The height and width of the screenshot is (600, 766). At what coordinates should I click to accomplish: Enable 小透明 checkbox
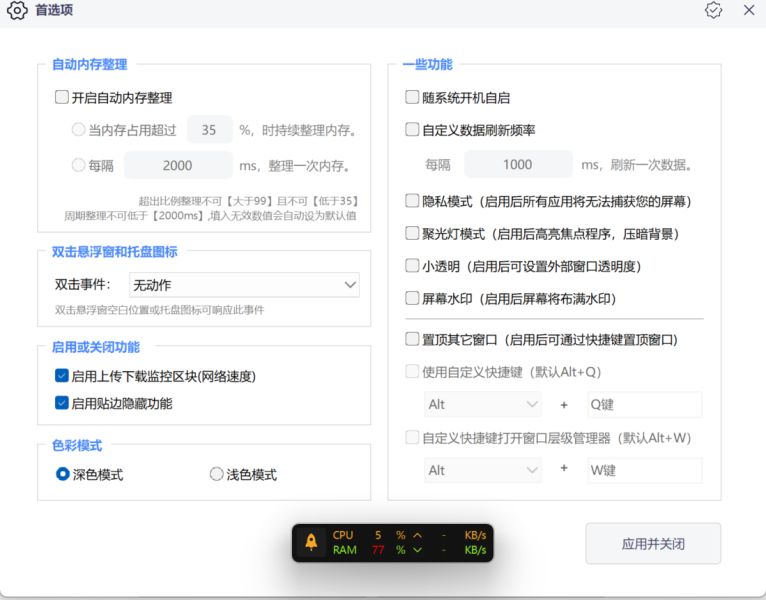(412, 266)
